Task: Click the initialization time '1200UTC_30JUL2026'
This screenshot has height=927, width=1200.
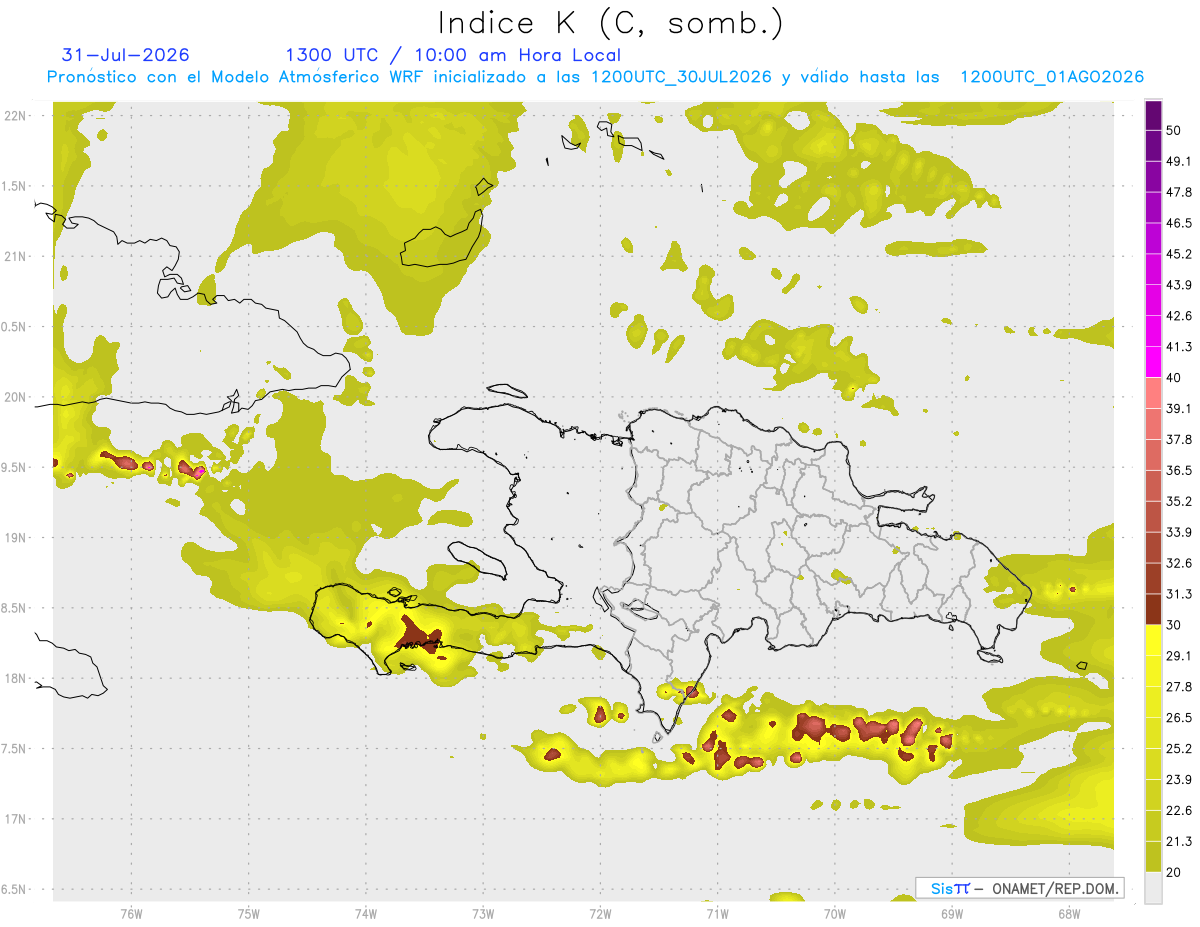Action: click(x=681, y=77)
